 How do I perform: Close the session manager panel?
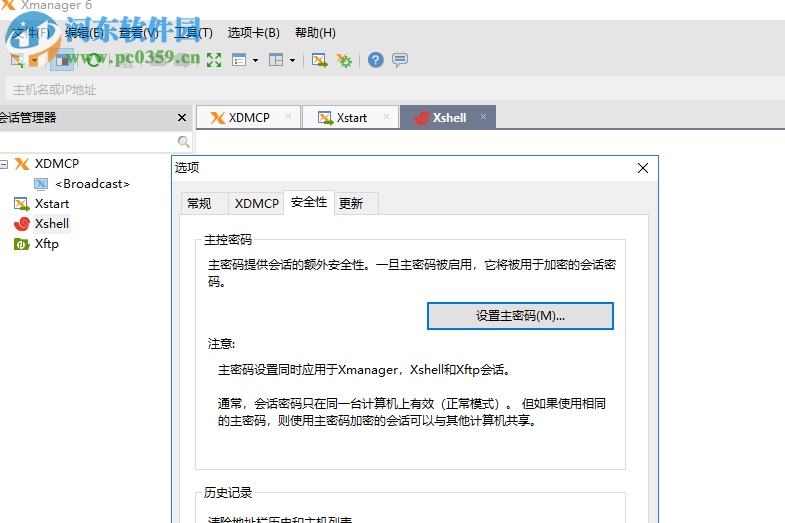(x=182, y=118)
